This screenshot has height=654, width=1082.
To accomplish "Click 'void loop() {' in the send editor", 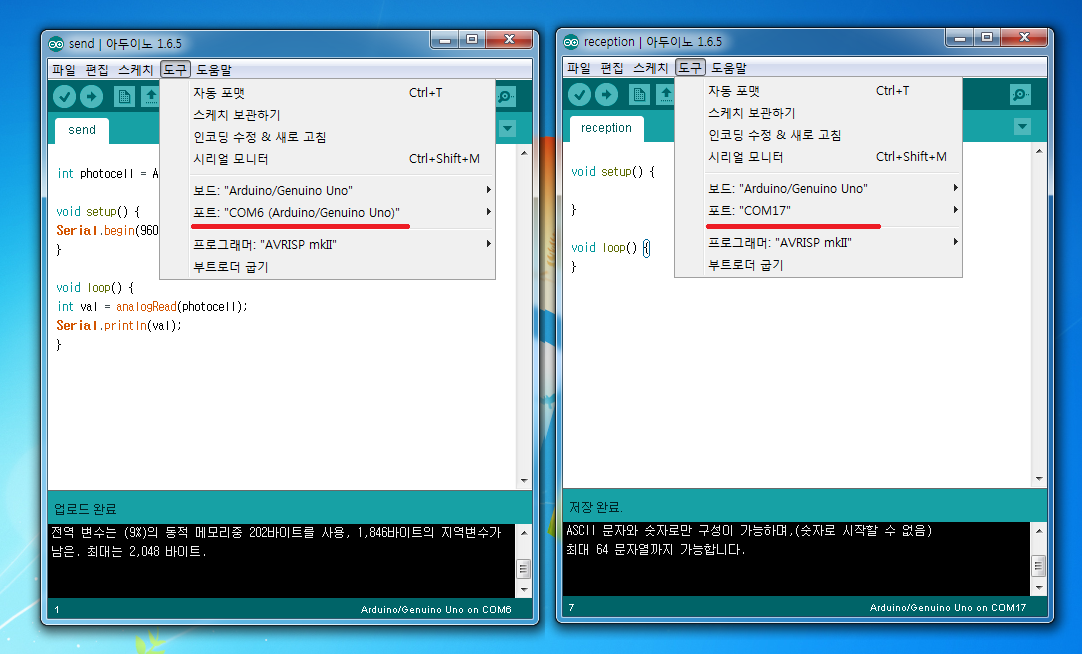I will (x=95, y=288).
